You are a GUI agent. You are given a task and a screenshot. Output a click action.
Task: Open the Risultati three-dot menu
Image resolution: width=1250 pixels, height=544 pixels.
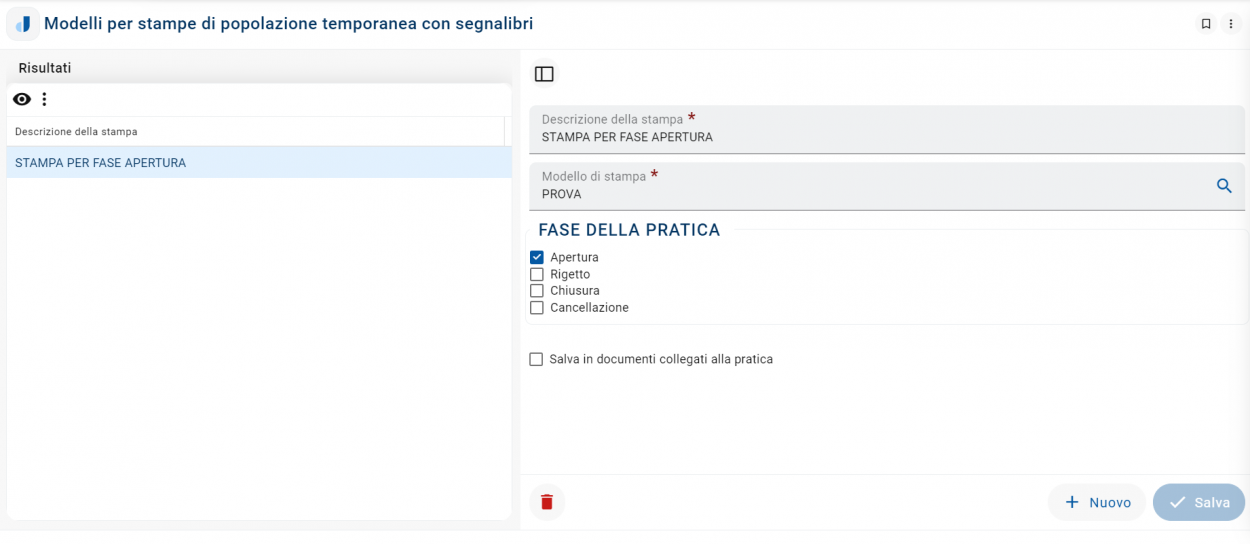pyautogui.click(x=44, y=99)
